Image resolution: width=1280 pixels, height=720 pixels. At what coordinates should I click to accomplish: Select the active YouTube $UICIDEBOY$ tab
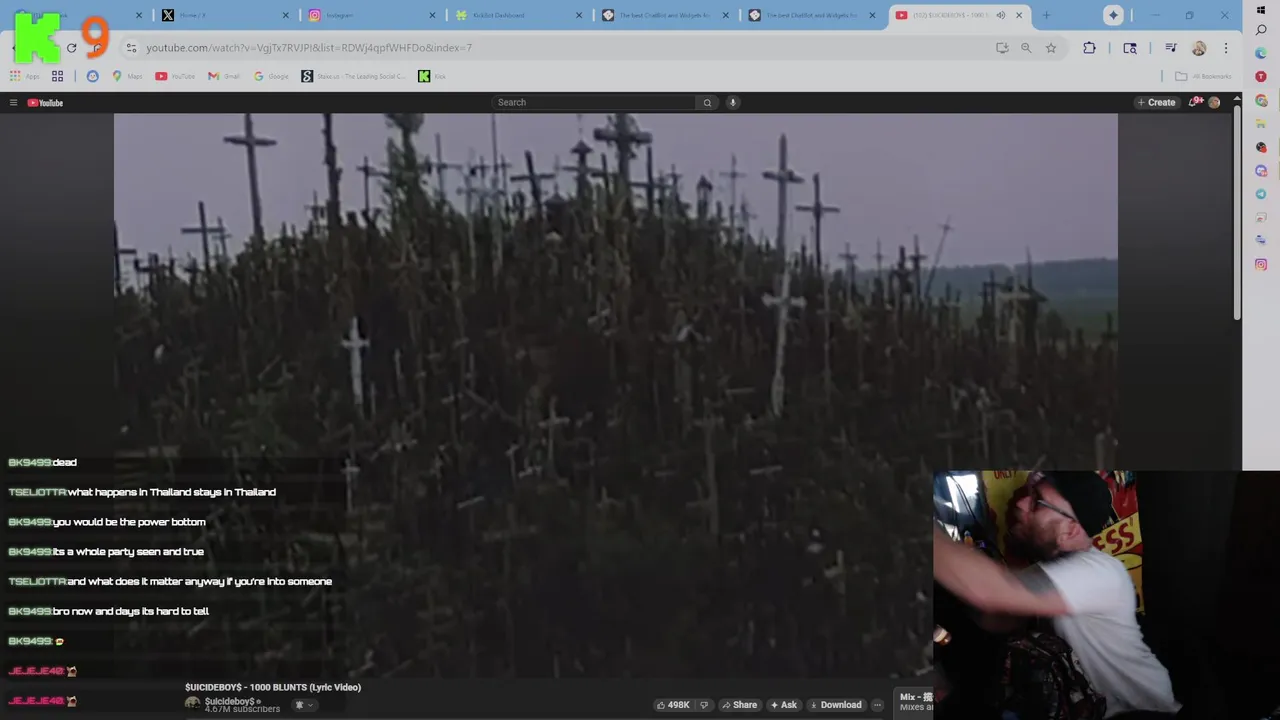[958, 15]
